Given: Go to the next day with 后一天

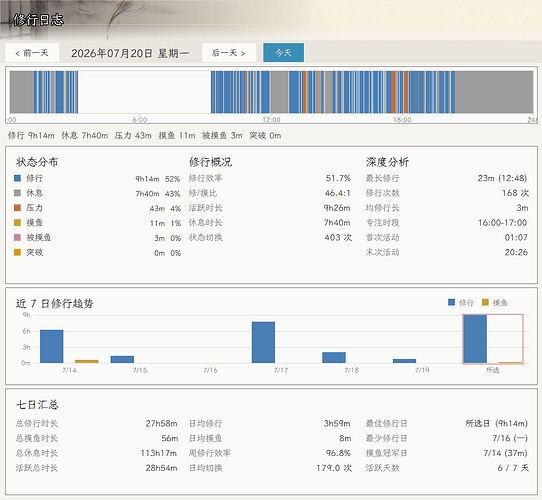Looking at the screenshot, I should [229, 53].
